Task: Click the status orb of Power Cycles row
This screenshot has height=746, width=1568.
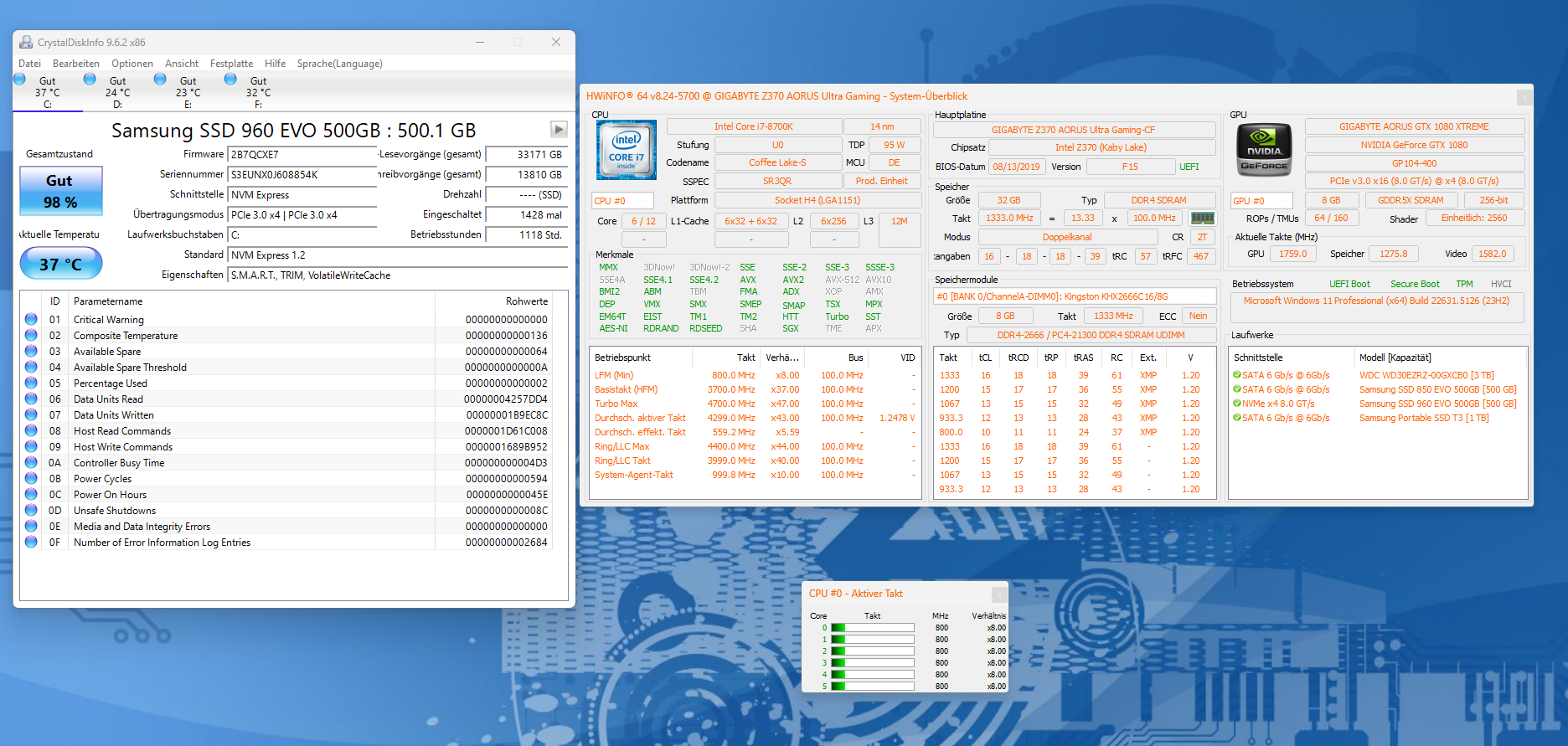Action: pos(31,478)
